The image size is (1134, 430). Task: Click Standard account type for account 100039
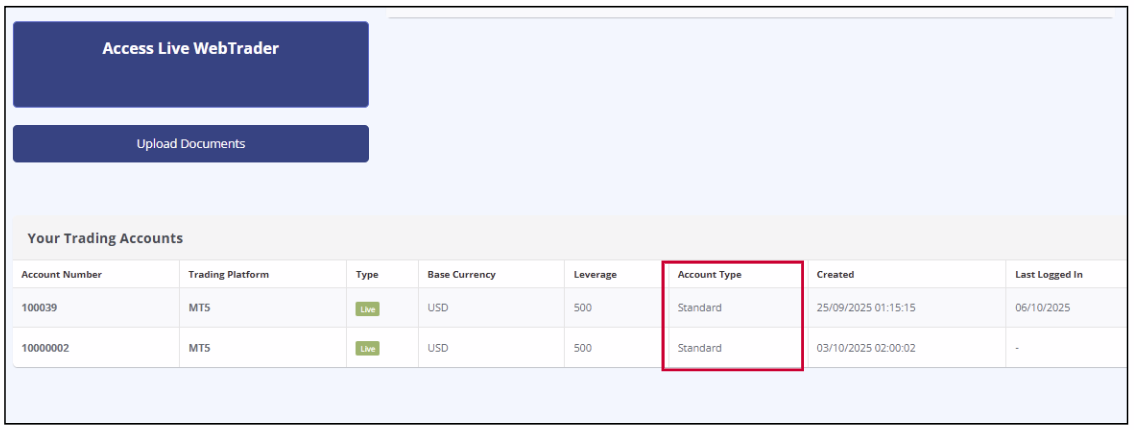pos(699,308)
